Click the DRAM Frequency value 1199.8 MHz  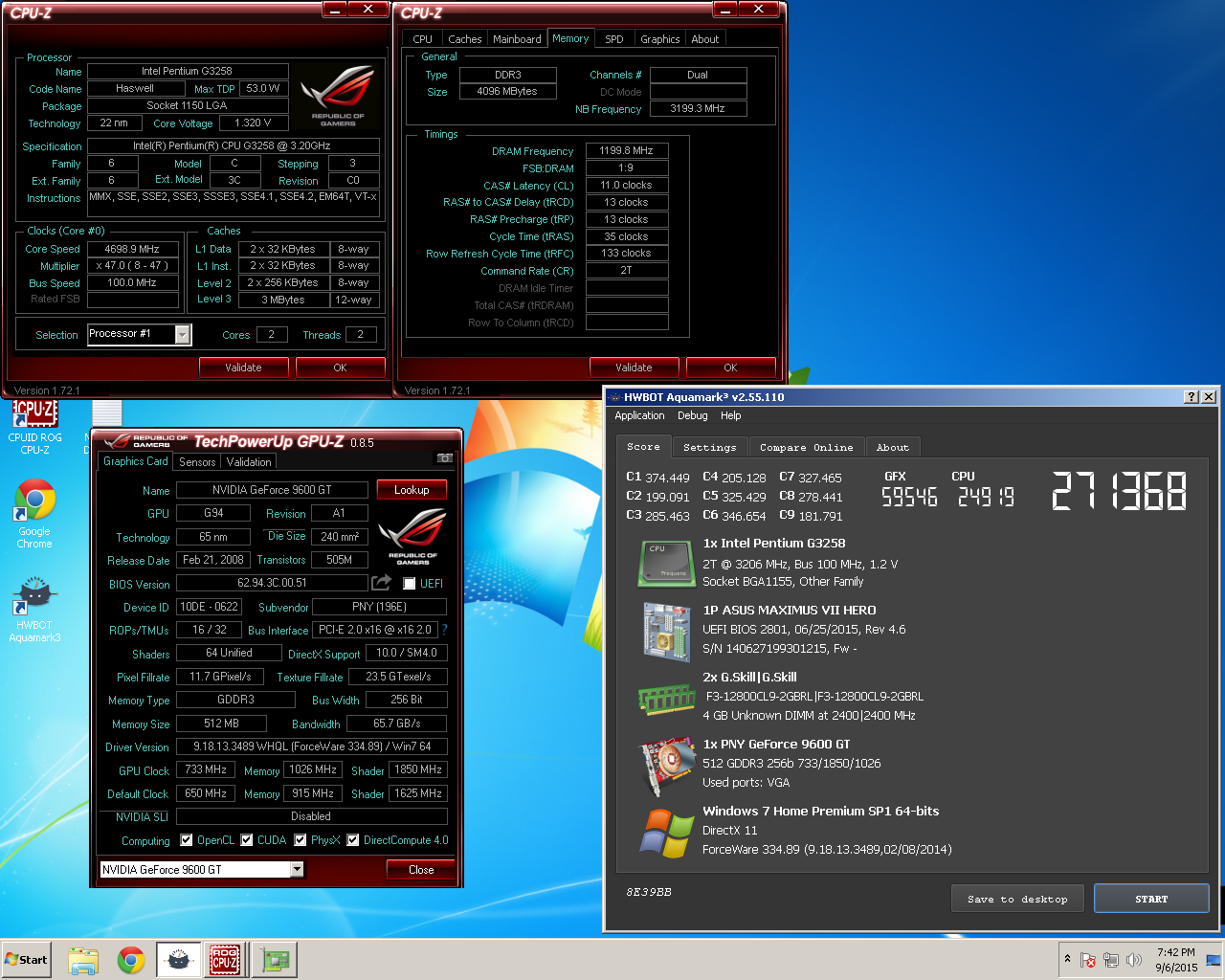click(x=626, y=151)
